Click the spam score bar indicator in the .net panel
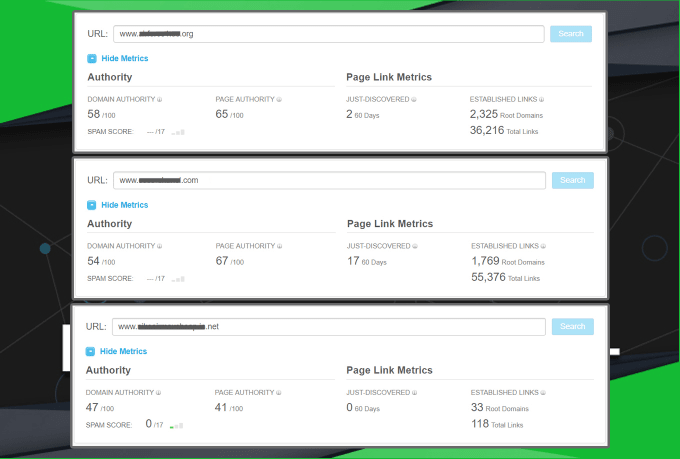 177,425
